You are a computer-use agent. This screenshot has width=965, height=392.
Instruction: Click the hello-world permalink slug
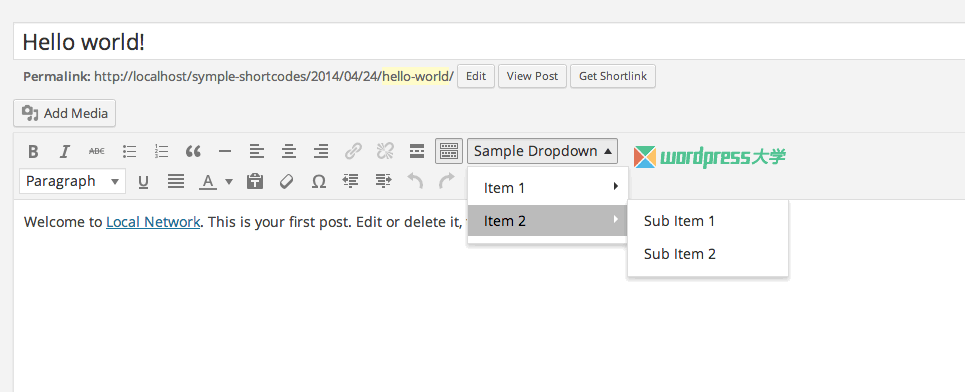(416, 76)
